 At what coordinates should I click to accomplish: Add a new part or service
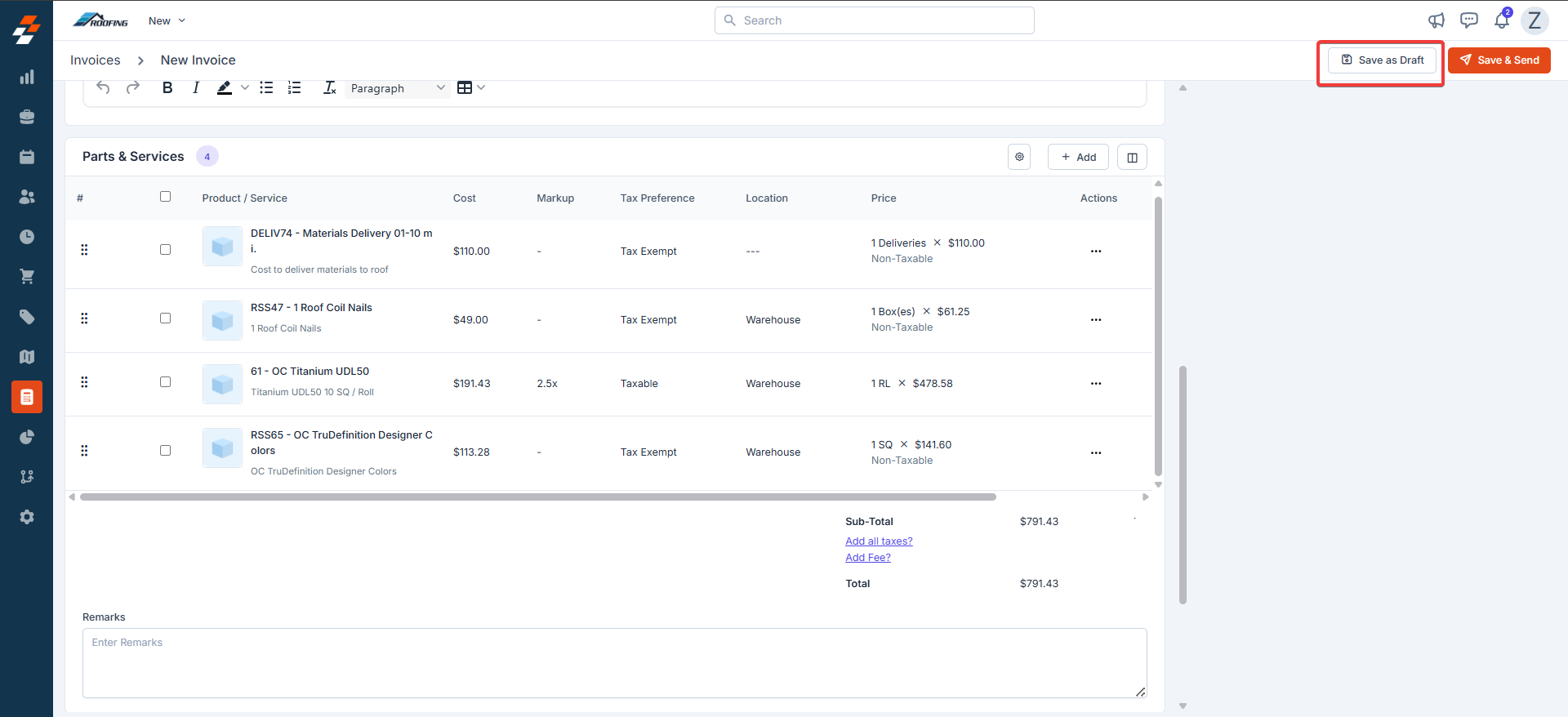point(1078,157)
